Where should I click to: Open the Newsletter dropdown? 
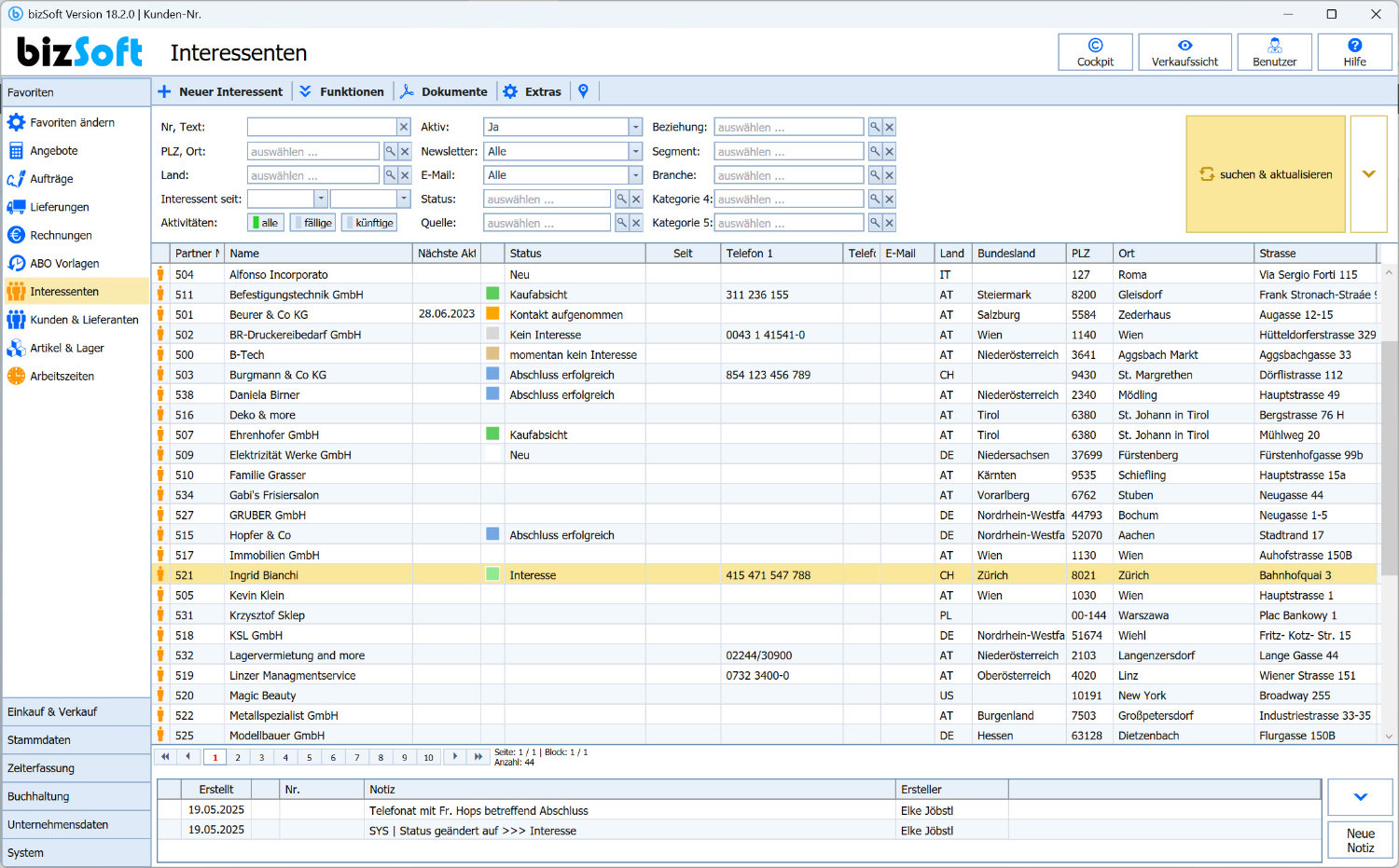pyautogui.click(x=635, y=151)
